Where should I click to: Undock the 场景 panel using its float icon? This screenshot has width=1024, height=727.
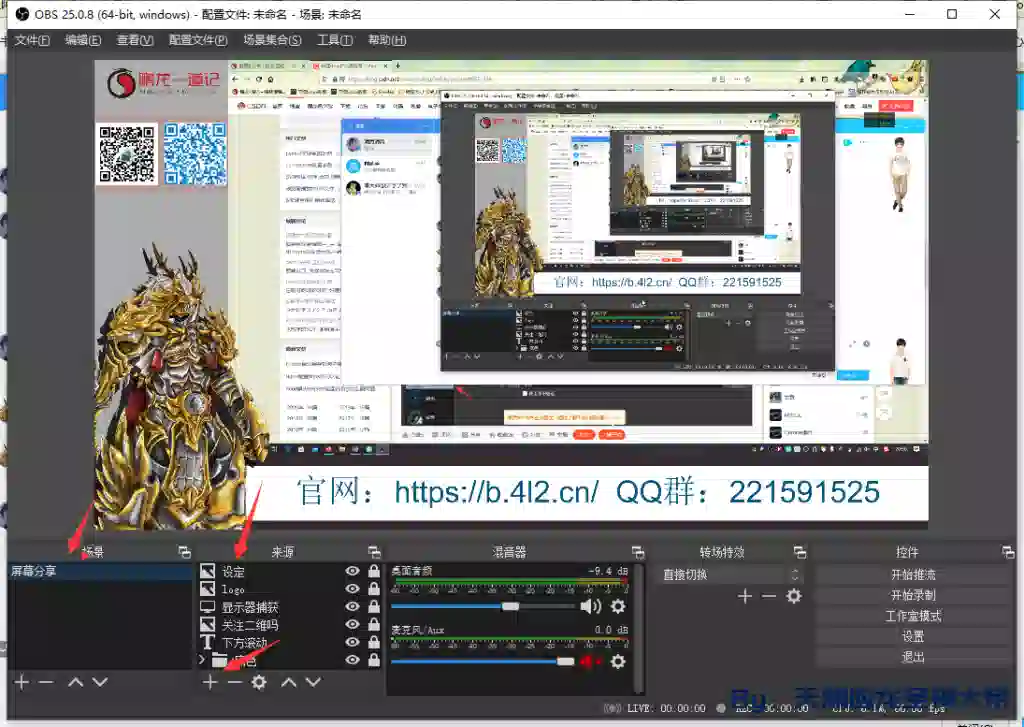coord(185,552)
